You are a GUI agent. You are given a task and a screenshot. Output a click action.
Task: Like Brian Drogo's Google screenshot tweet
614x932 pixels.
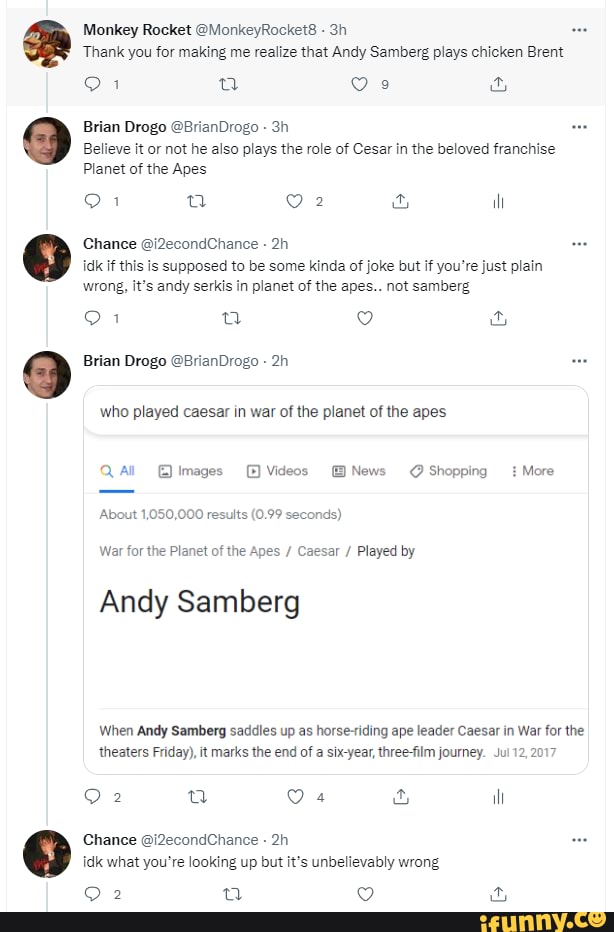click(295, 797)
